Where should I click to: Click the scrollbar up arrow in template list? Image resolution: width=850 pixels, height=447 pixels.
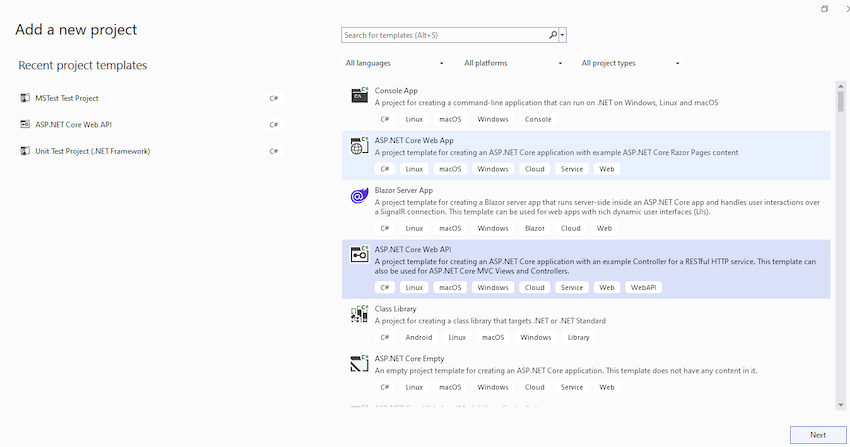tap(841, 86)
